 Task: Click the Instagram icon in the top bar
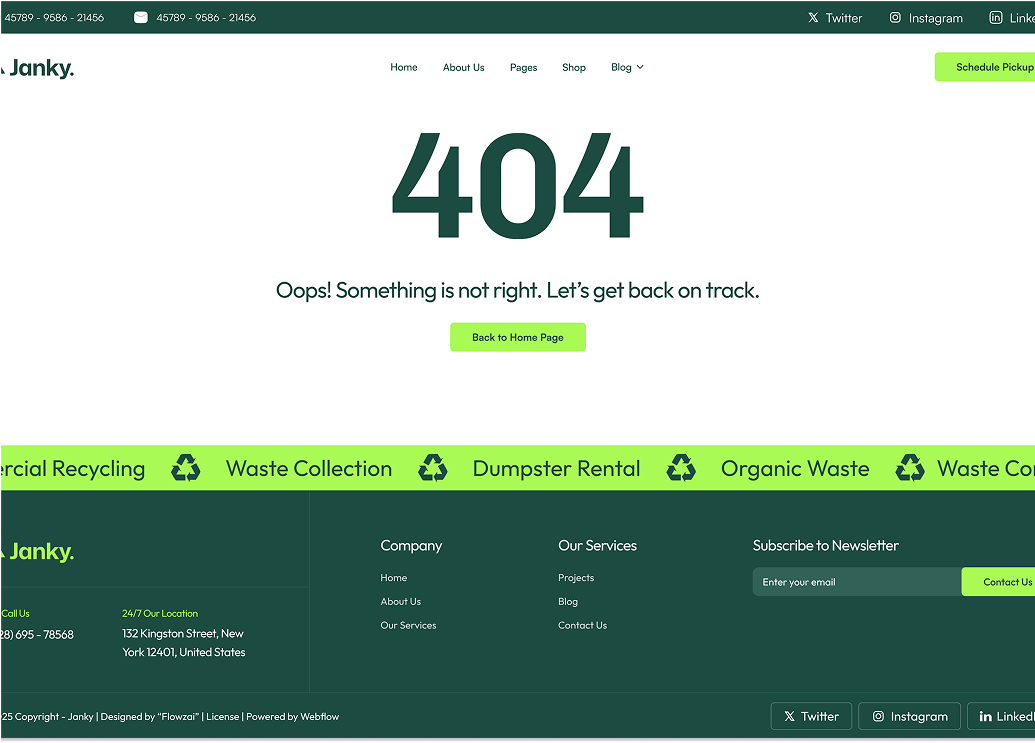click(895, 17)
